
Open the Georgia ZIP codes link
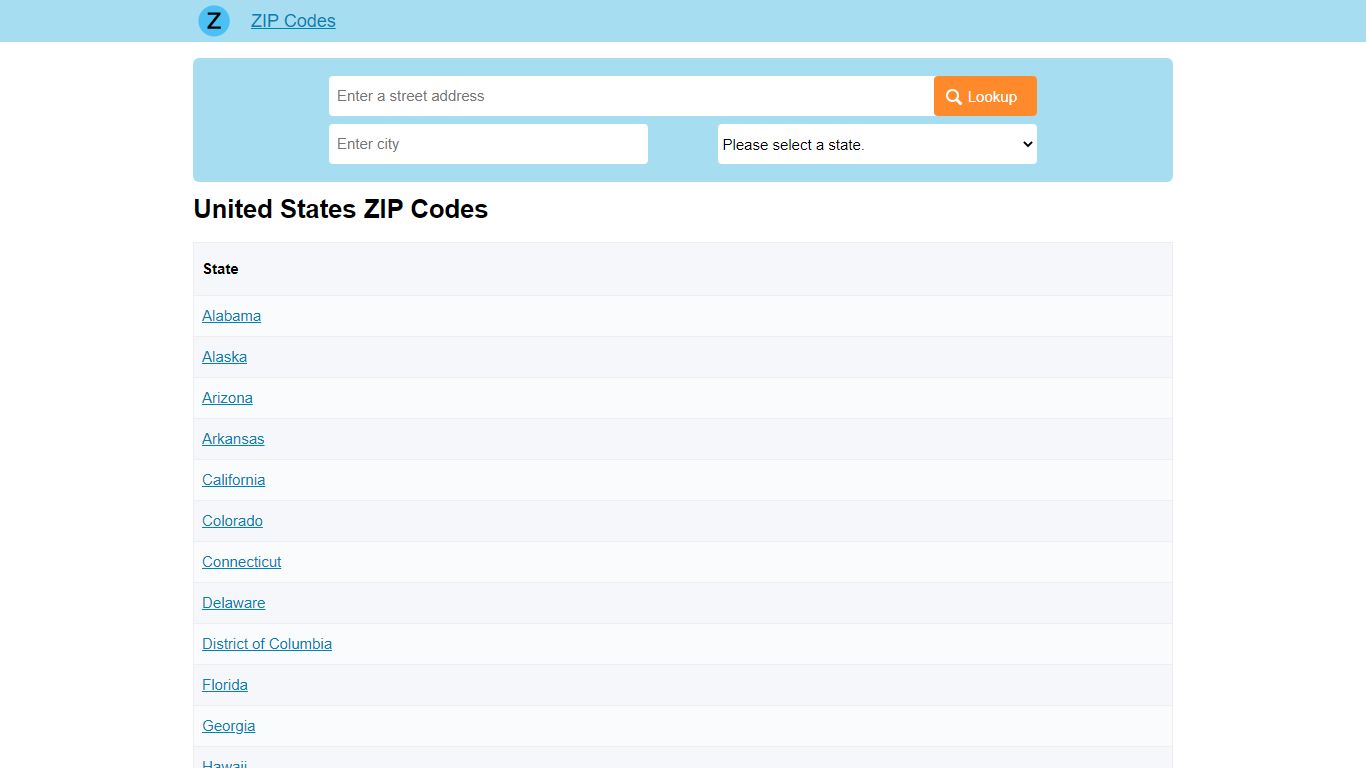(x=228, y=726)
